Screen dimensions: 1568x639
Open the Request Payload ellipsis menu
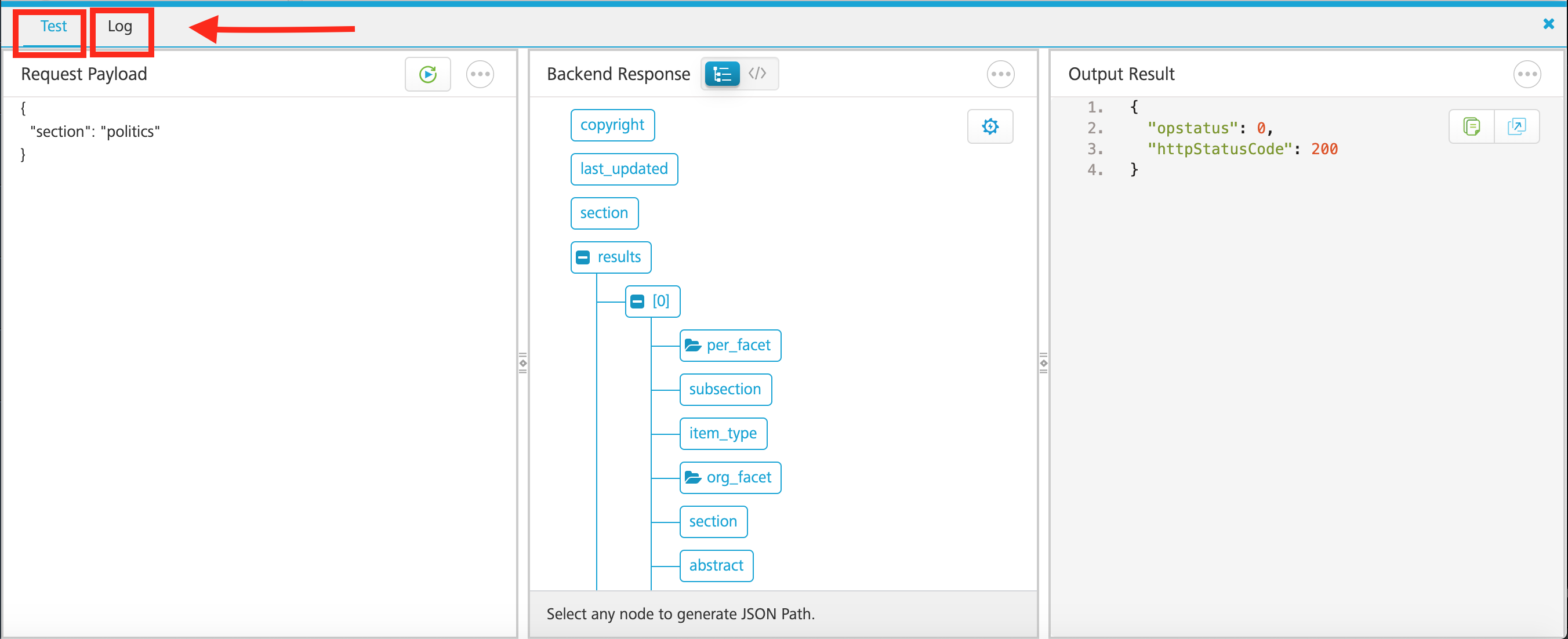click(x=480, y=74)
